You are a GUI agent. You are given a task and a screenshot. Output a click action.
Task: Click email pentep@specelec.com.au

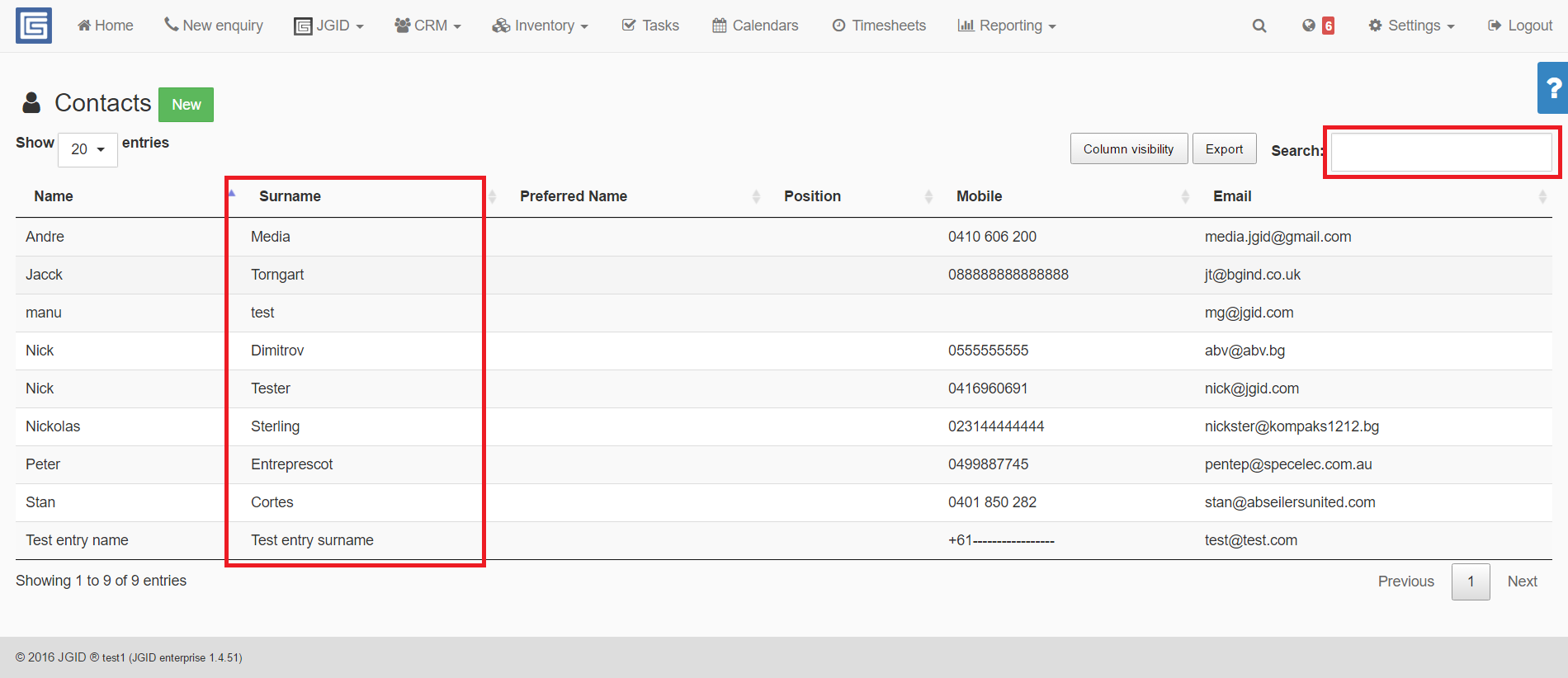point(1288,464)
